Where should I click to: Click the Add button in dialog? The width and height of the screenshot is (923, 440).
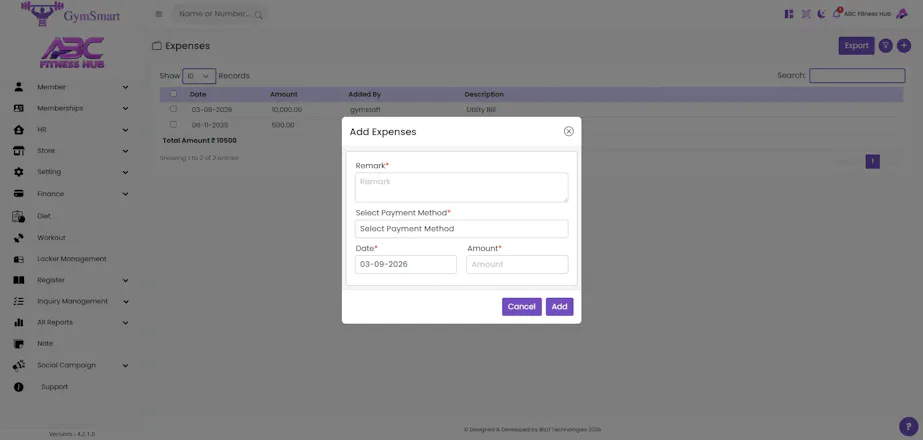click(x=559, y=307)
